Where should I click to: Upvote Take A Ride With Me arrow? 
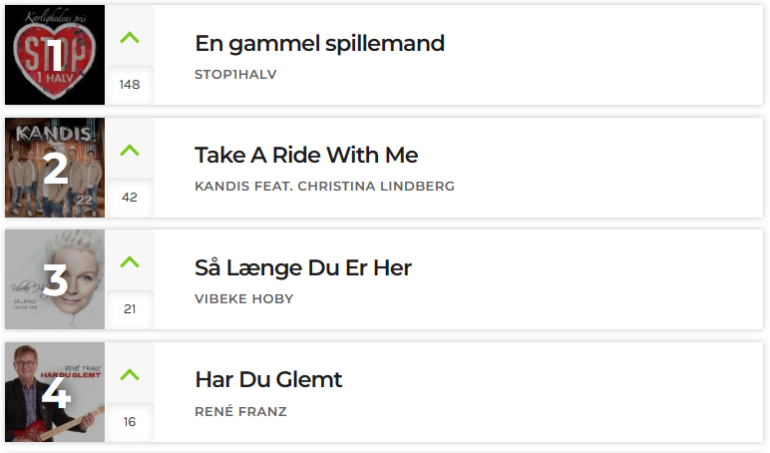pos(130,150)
